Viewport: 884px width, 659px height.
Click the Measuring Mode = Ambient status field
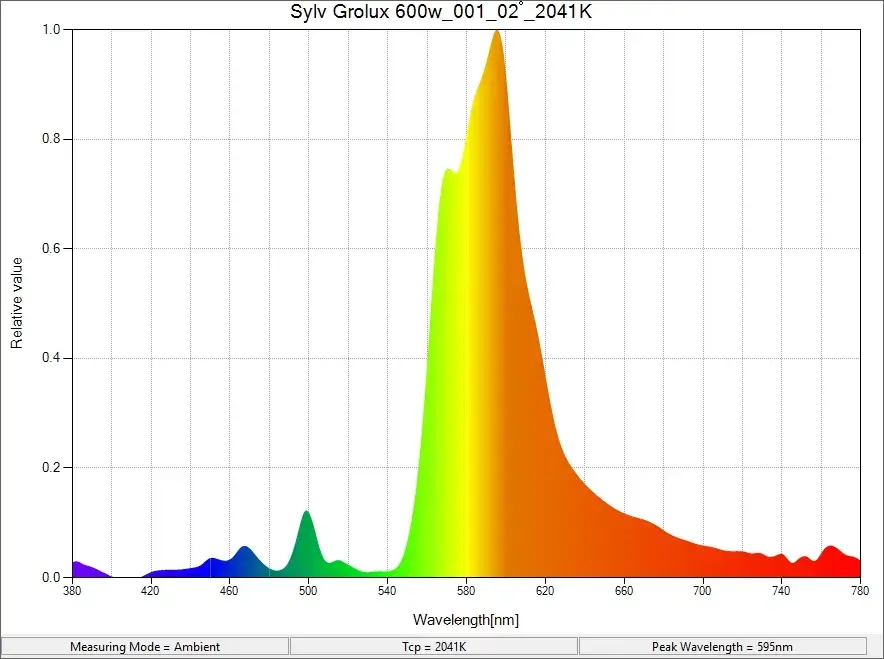tap(145, 647)
